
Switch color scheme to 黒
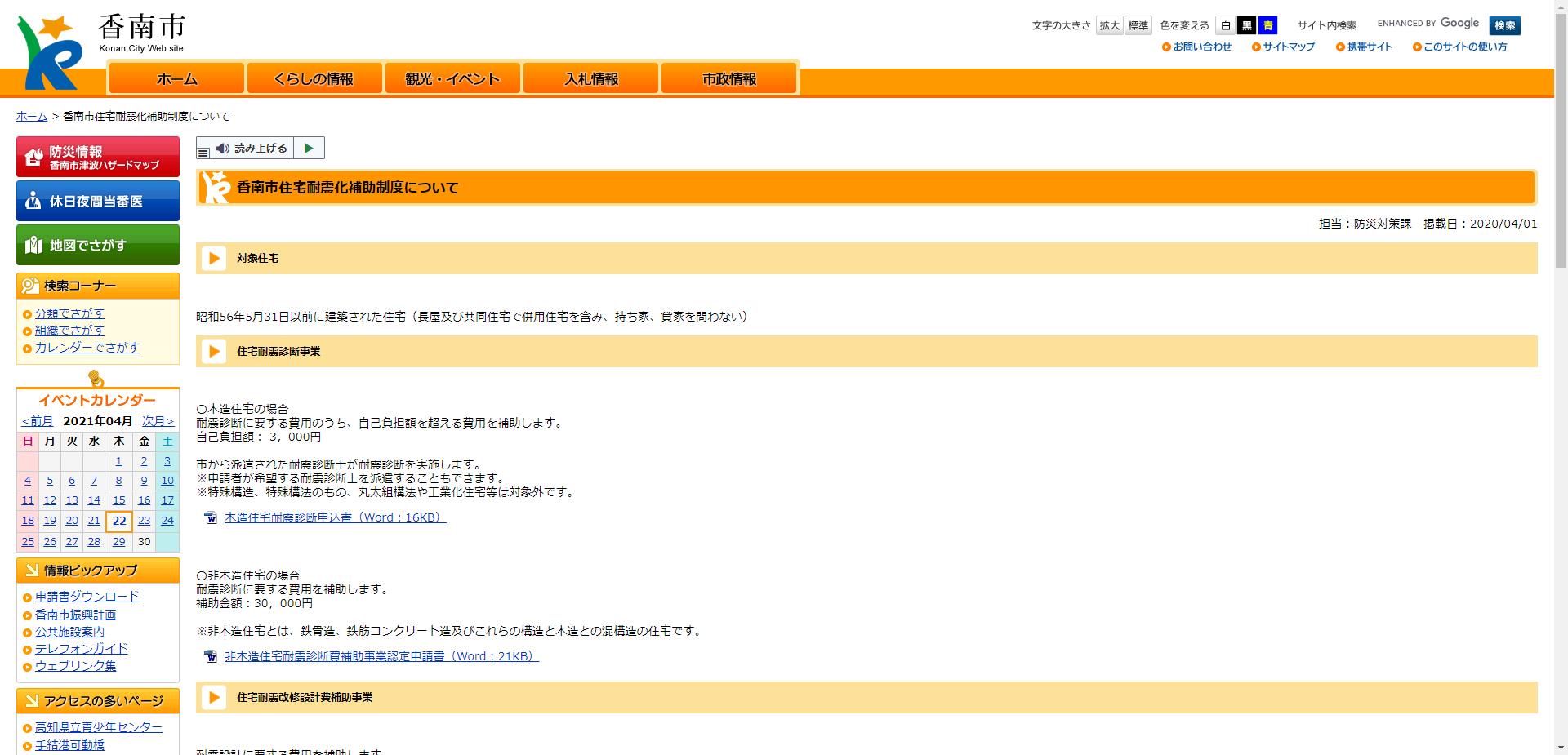click(x=1247, y=25)
